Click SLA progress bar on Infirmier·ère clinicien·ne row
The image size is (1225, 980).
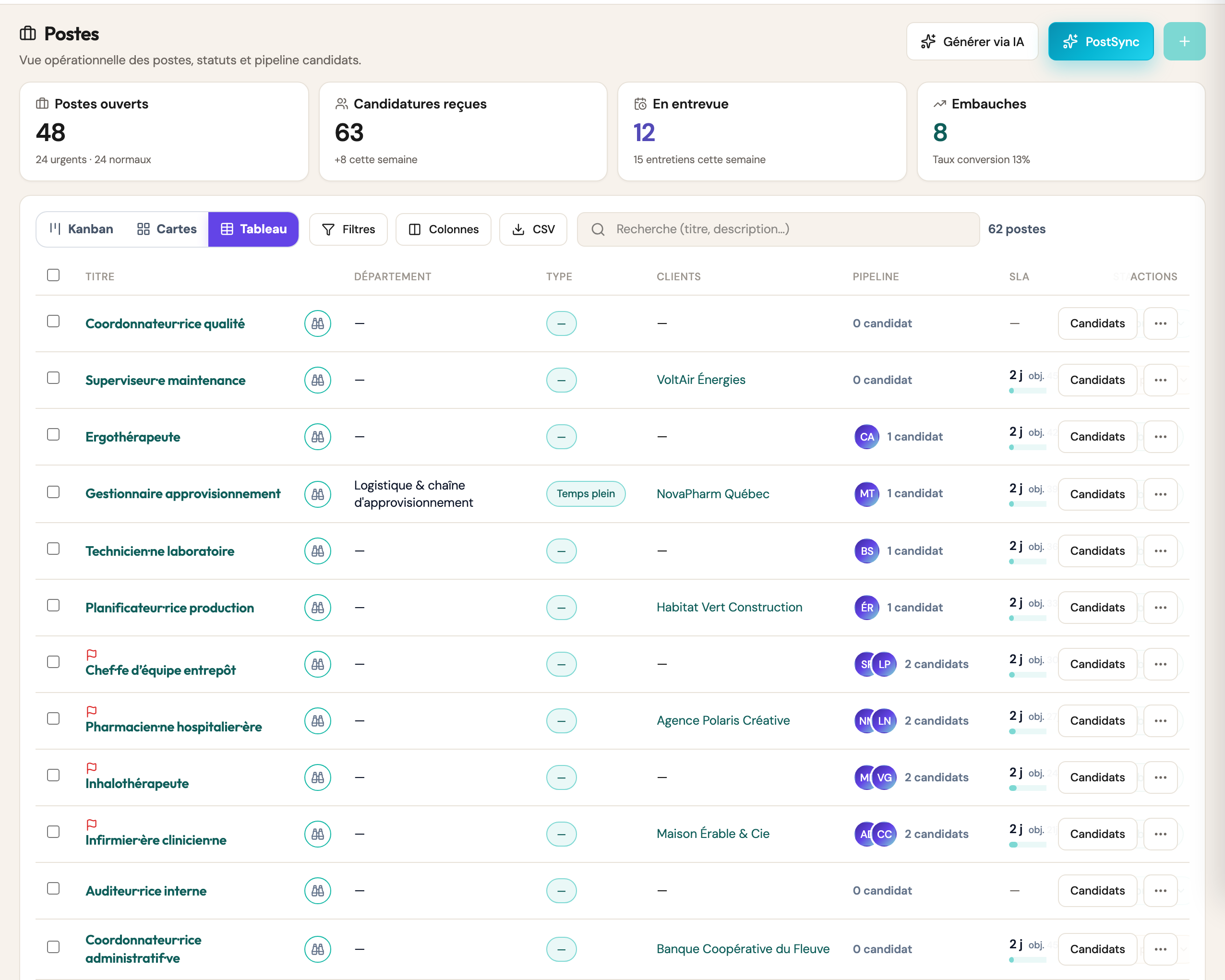(x=1027, y=845)
